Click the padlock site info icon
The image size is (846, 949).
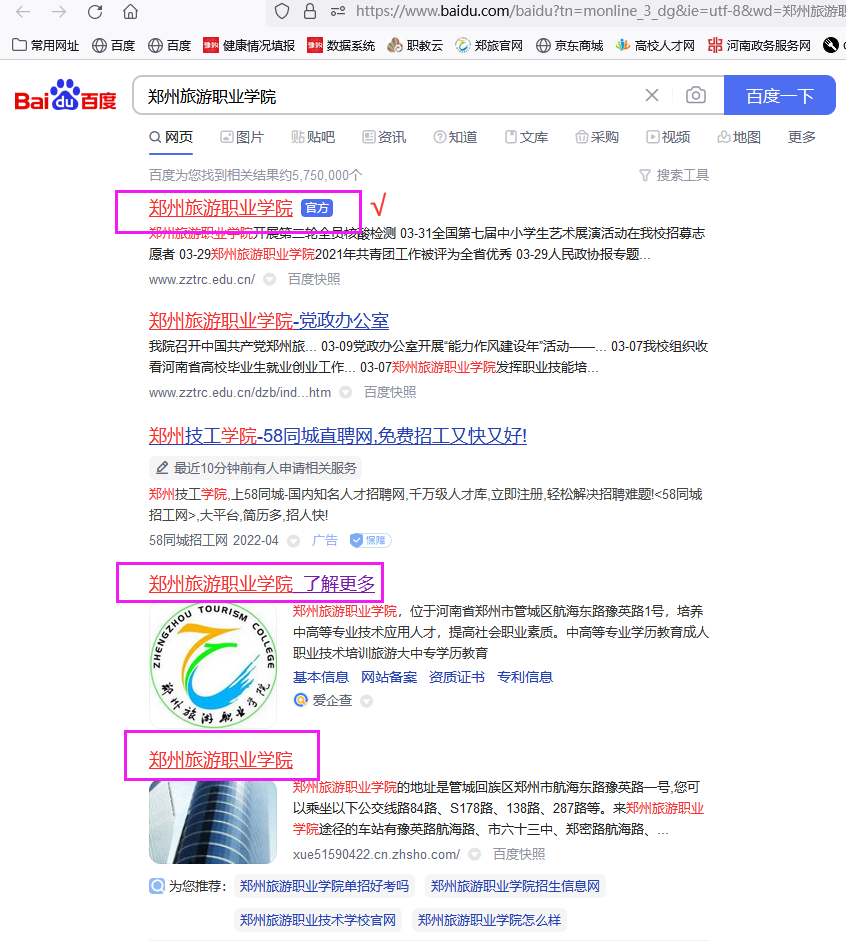point(310,11)
